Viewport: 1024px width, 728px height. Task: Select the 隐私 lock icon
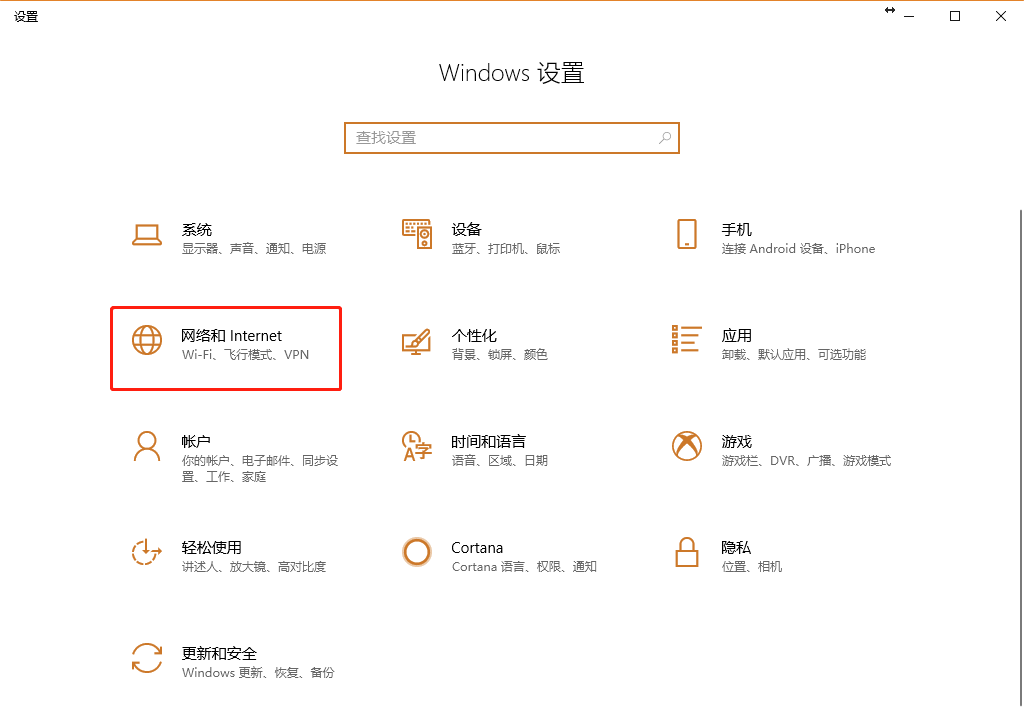tap(687, 553)
